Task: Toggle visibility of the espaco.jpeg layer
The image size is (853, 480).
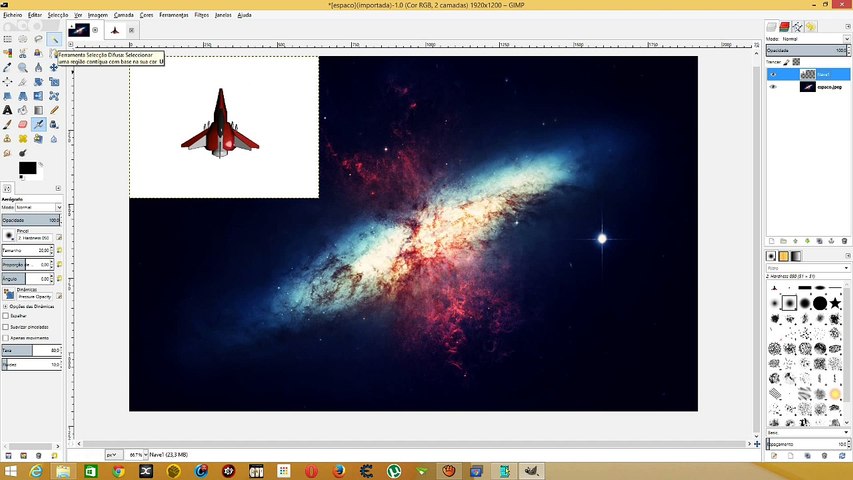Action: (x=773, y=87)
